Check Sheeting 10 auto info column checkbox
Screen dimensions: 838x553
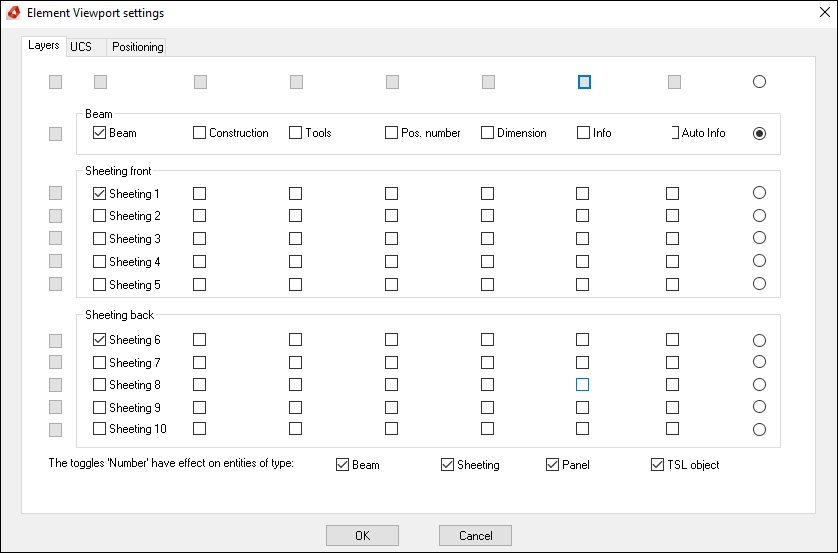click(672, 429)
